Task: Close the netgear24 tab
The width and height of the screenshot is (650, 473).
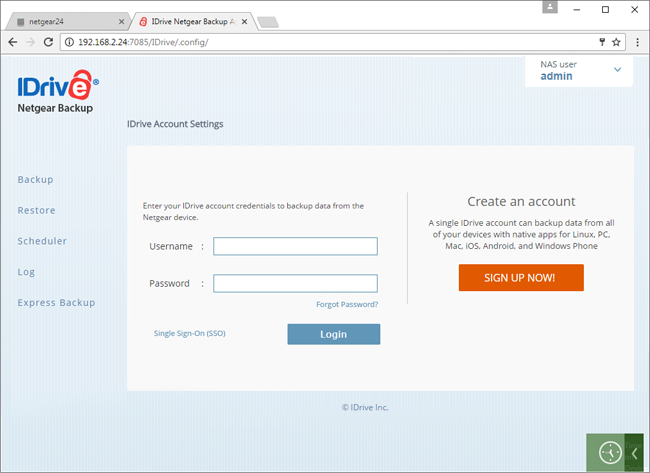Action: tap(121, 22)
